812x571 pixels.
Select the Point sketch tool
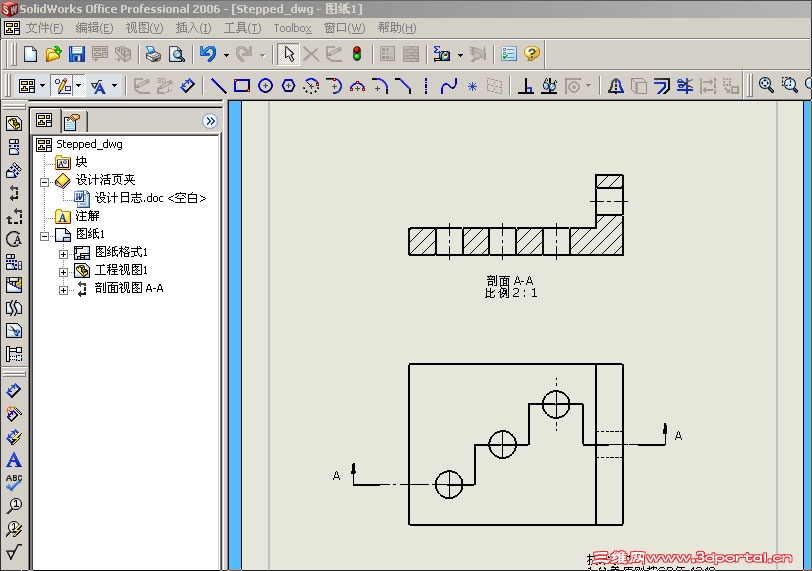tap(472, 86)
